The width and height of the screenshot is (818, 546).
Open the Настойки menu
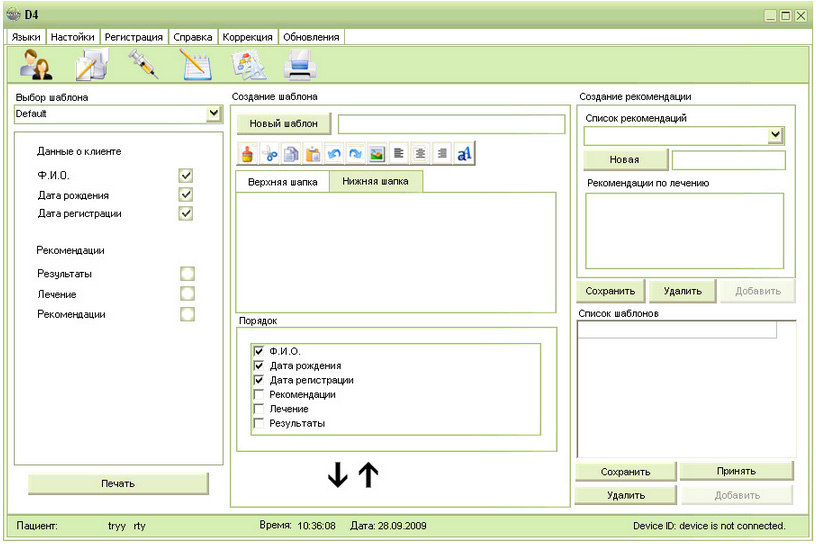point(73,37)
